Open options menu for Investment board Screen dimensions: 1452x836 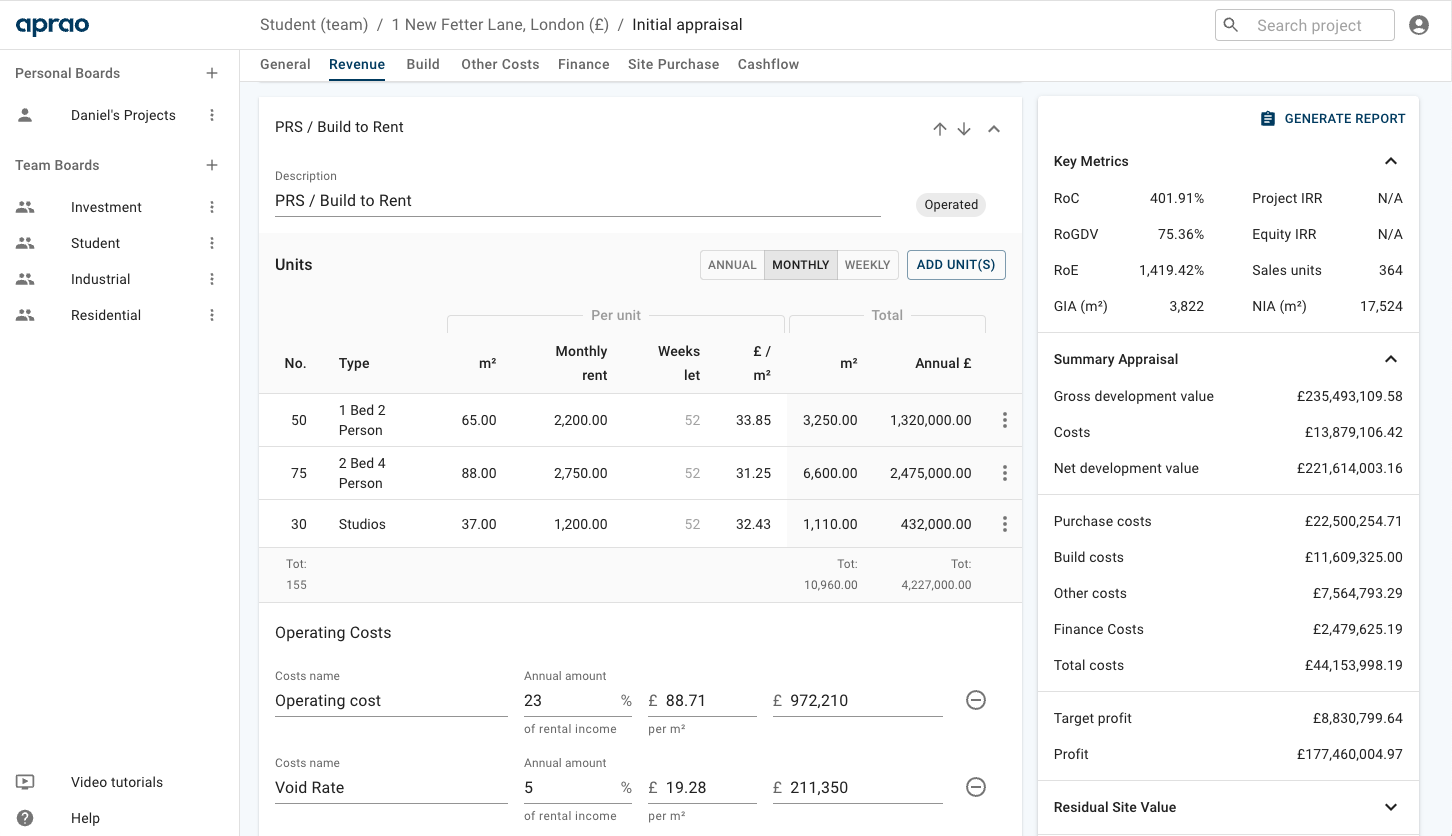point(212,207)
